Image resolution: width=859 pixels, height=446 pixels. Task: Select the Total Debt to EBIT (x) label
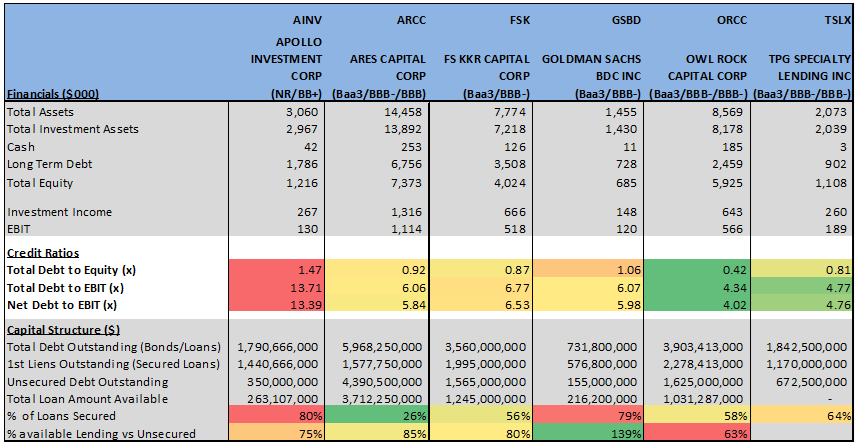[x=65, y=288]
